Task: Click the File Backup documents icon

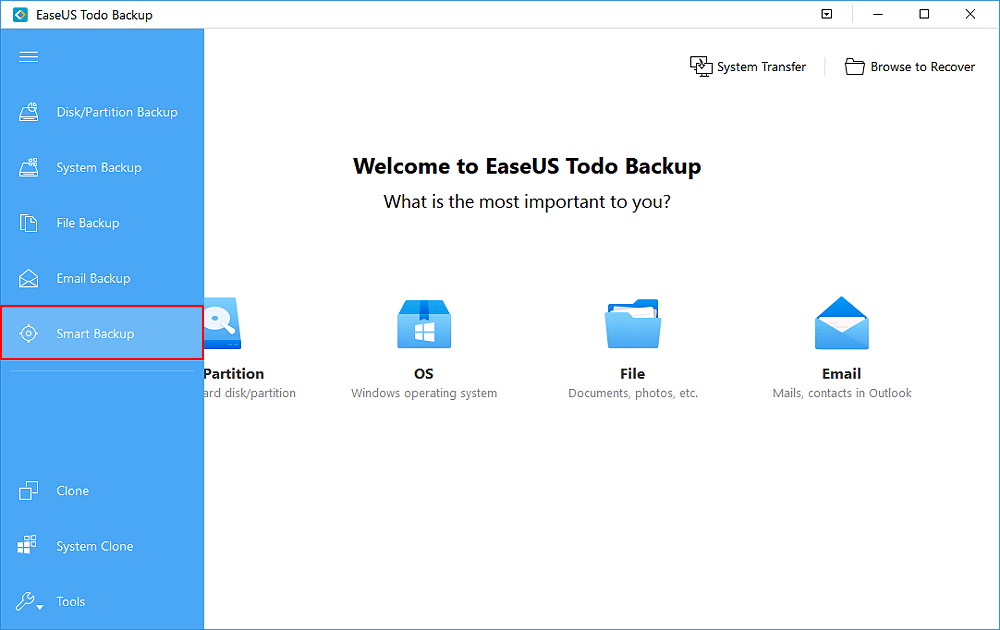Action: click(28, 223)
